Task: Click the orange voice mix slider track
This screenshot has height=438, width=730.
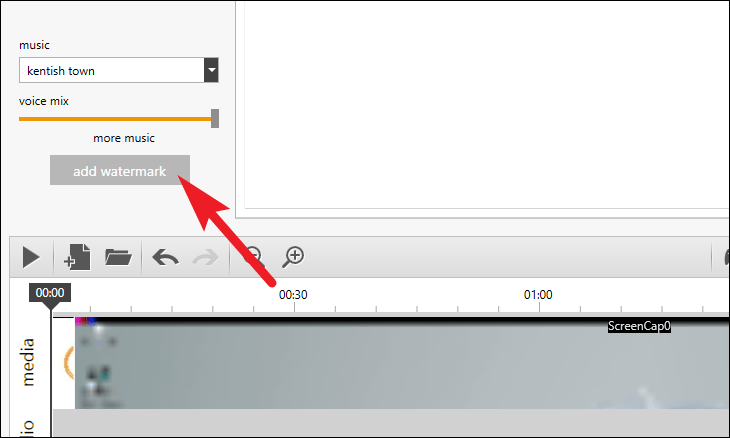Action: 115,119
